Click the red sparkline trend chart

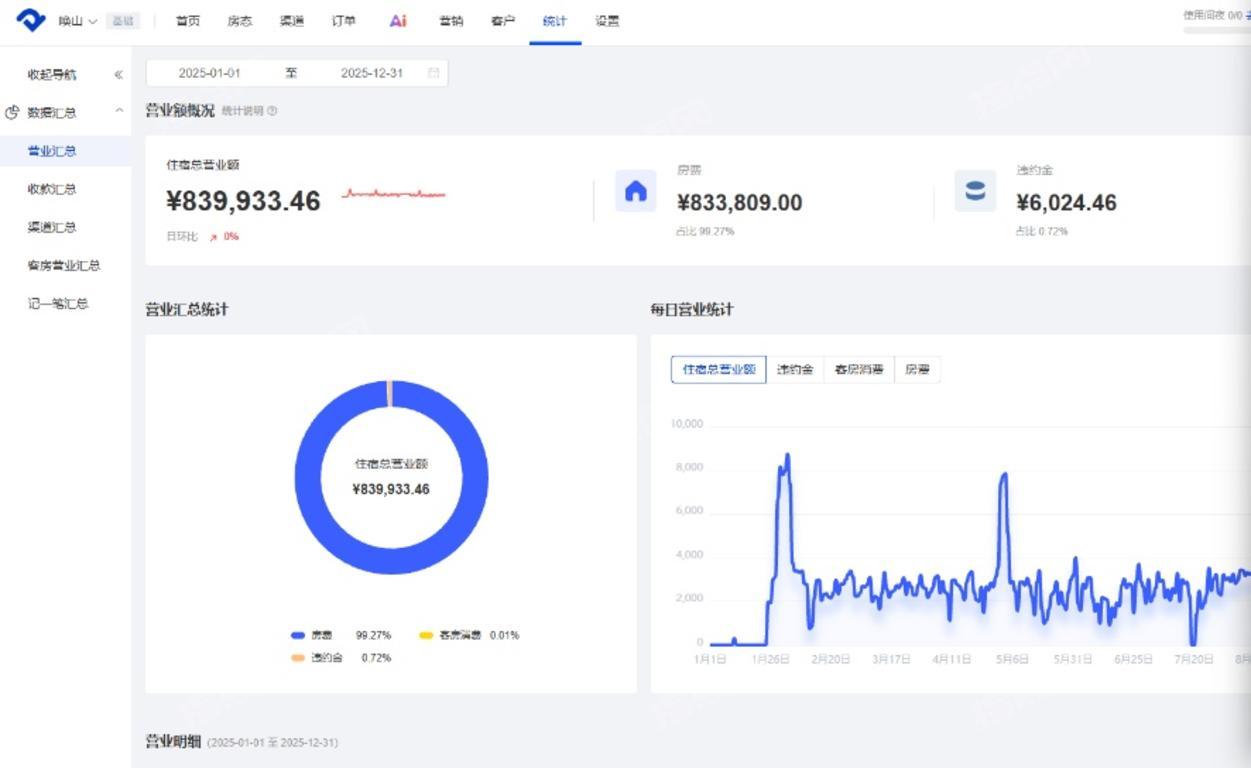394,193
